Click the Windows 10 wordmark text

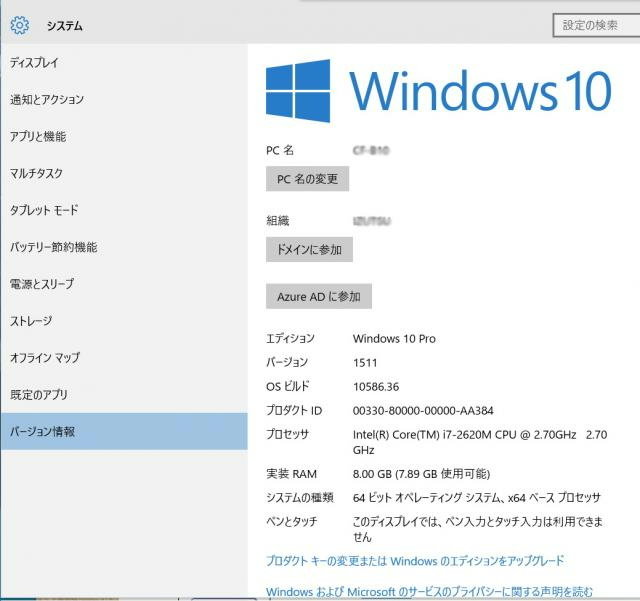(480, 92)
